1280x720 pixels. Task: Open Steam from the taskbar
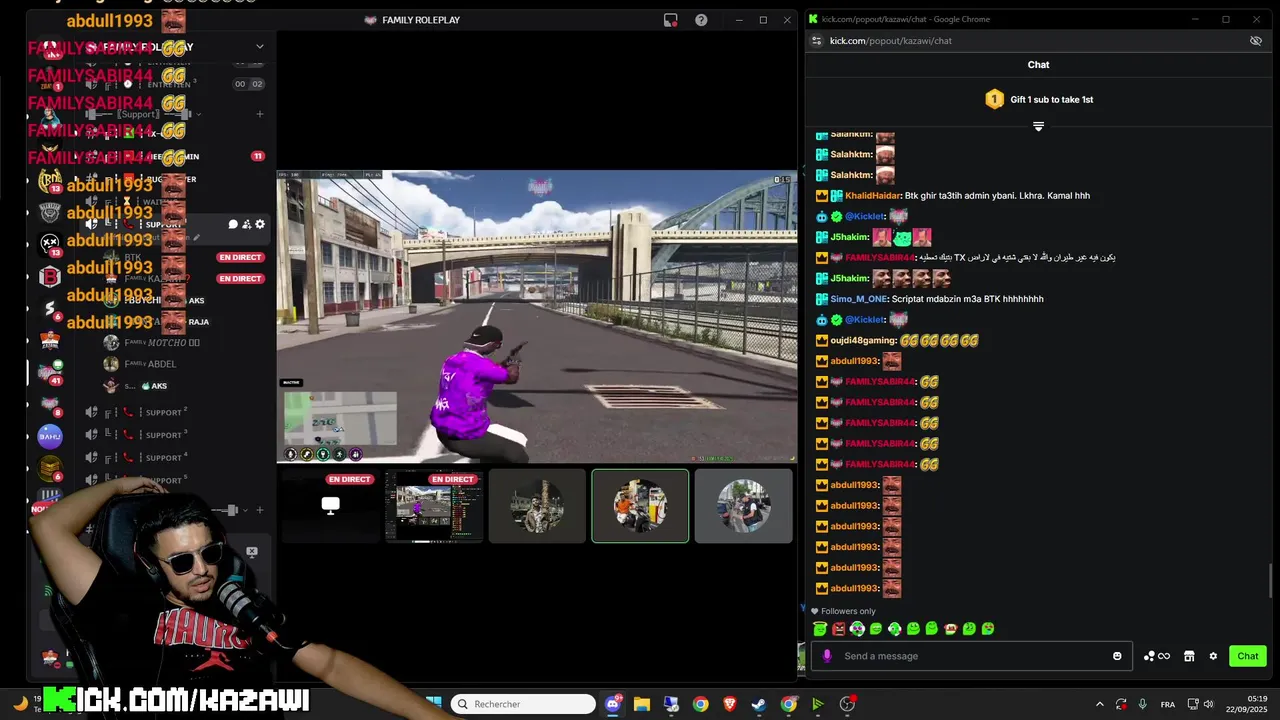point(759,704)
